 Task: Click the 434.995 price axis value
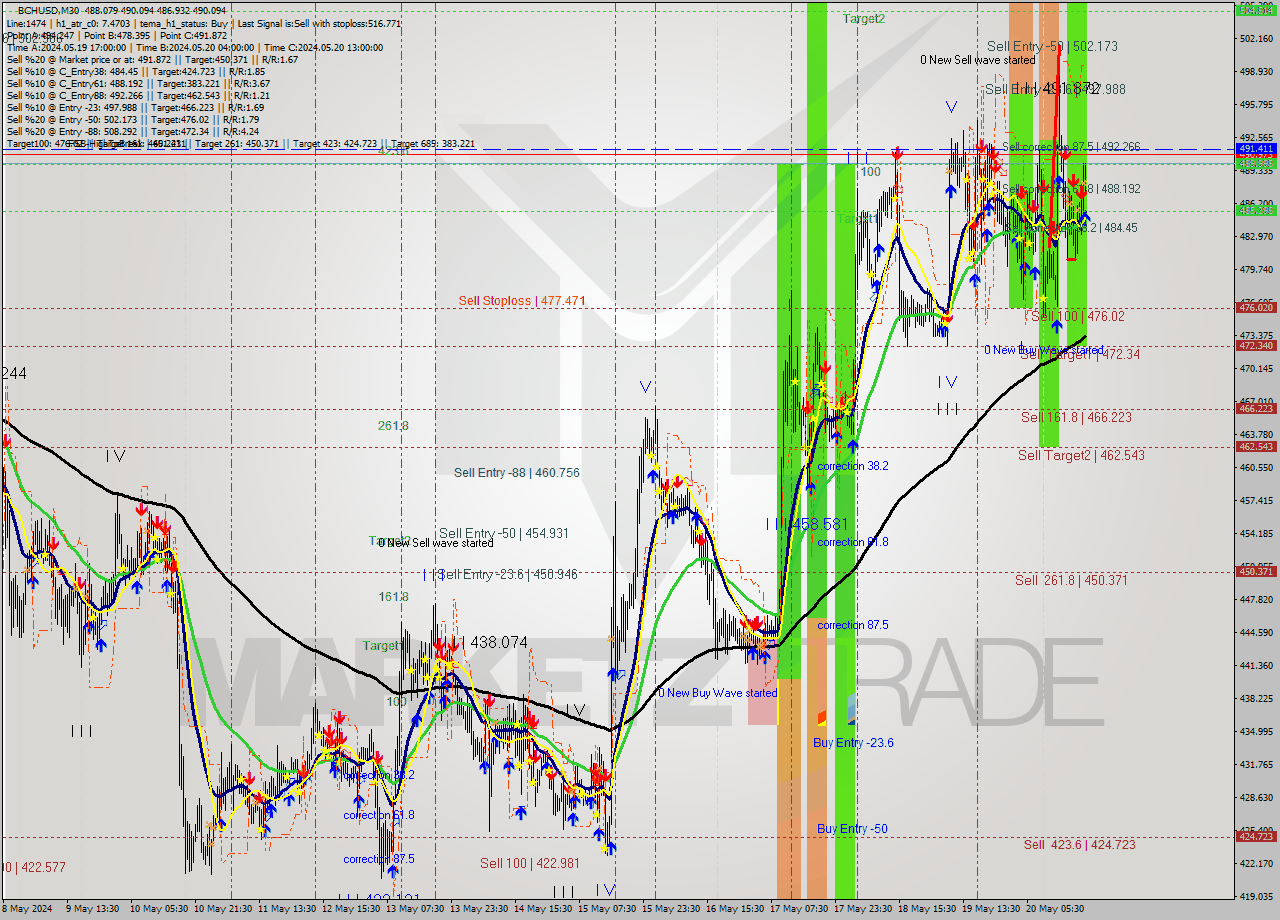[x=1256, y=731]
